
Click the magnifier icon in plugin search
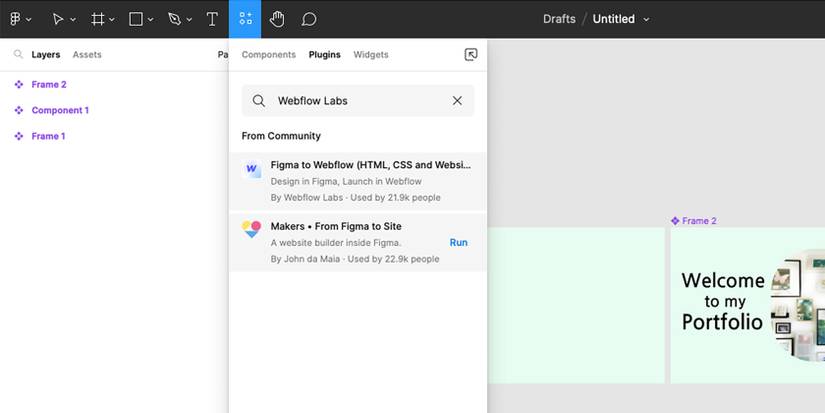click(258, 100)
